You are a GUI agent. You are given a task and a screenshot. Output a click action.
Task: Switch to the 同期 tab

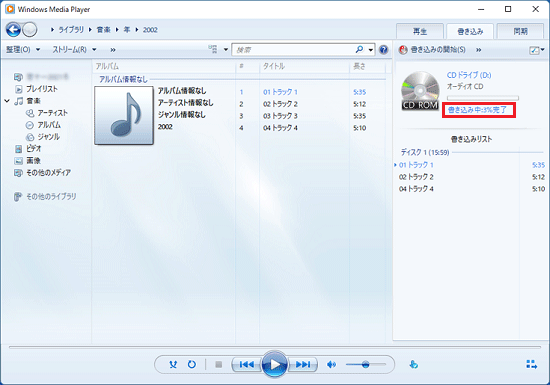(521, 32)
